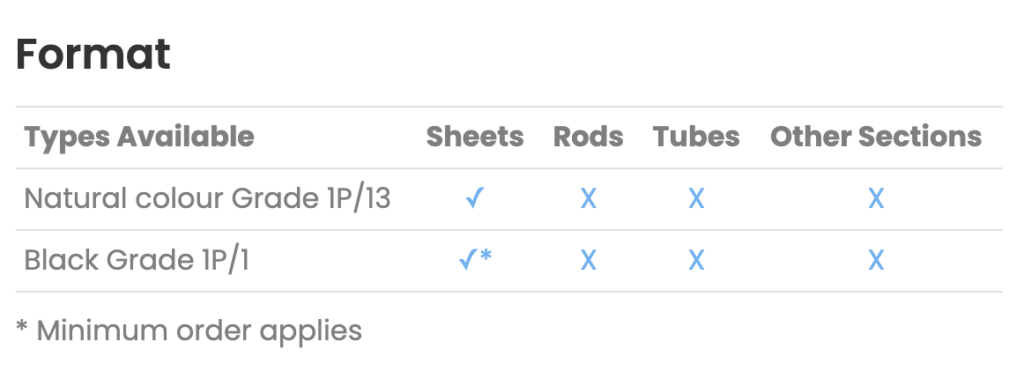
Task: Click the Sheets checkmark for Natural colour Grade
Action: pyautogui.click(x=475, y=199)
